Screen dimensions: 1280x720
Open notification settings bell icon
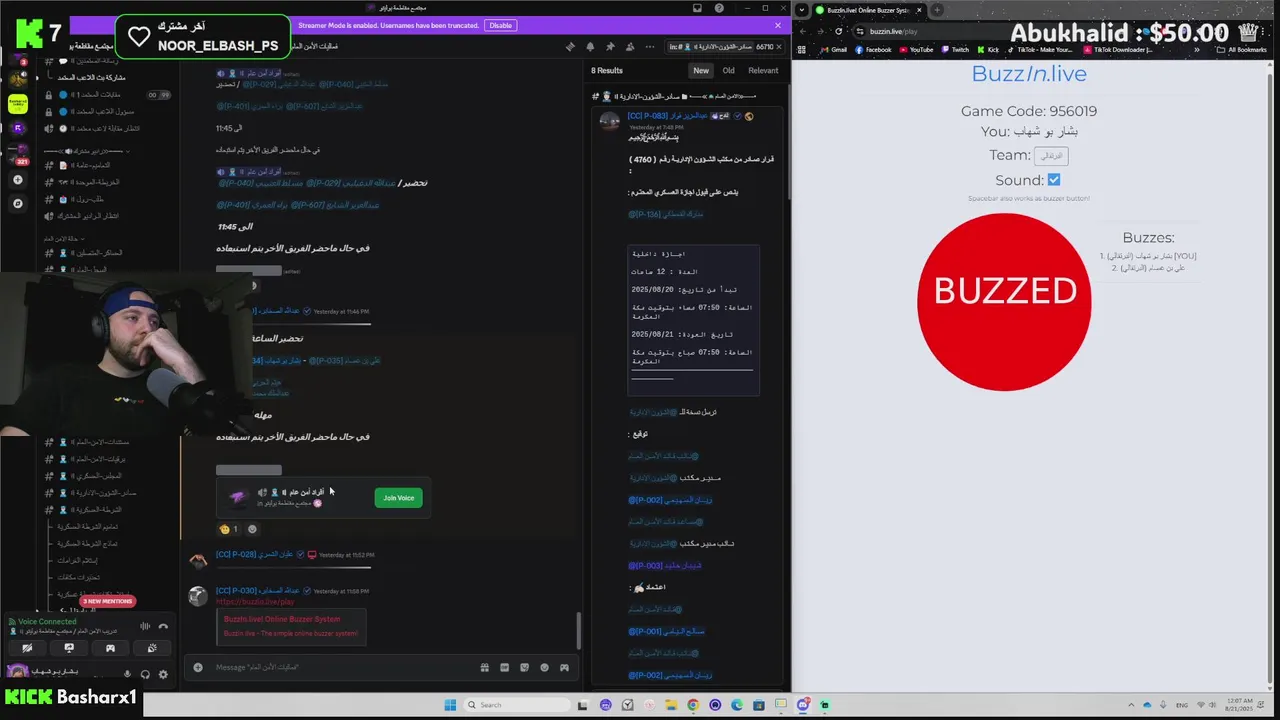(x=590, y=46)
